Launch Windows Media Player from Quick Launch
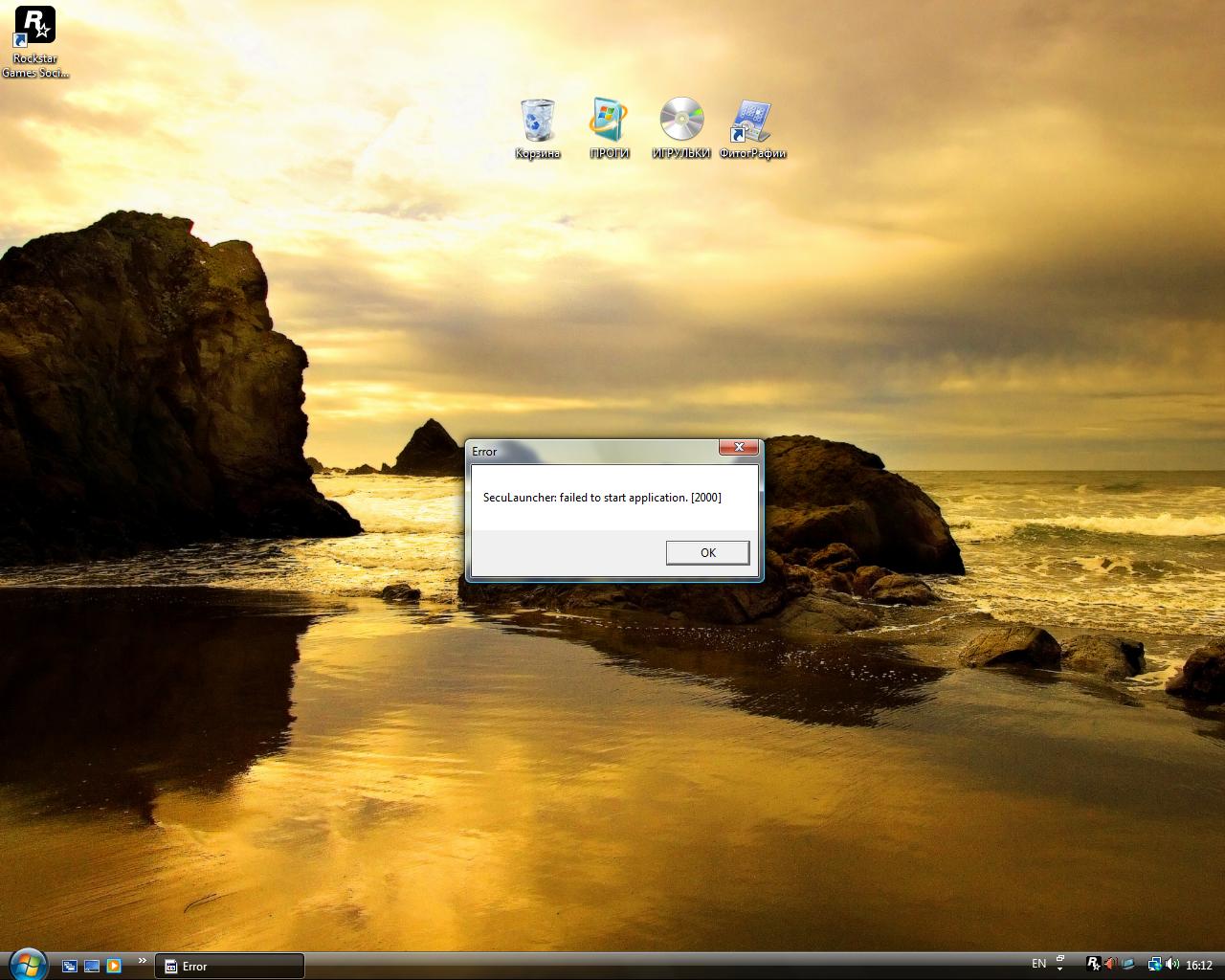The height and width of the screenshot is (980, 1225). [114, 966]
